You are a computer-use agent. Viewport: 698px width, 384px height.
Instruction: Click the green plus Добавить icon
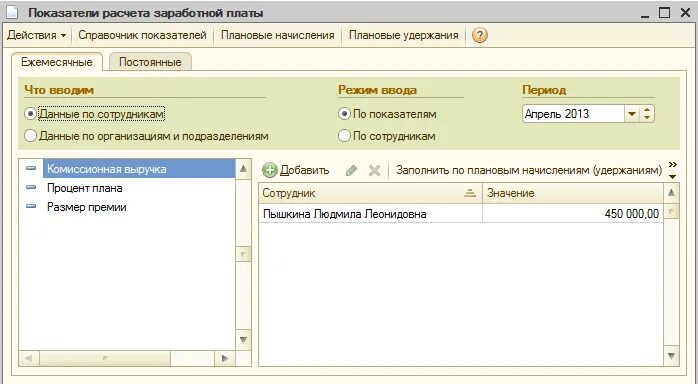270,170
